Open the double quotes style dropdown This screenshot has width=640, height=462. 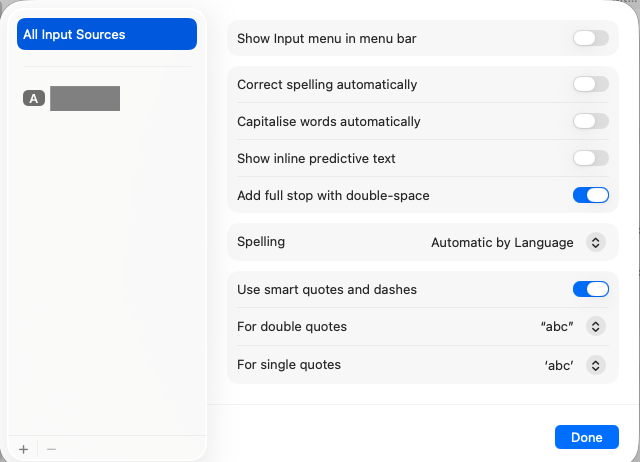(571, 327)
